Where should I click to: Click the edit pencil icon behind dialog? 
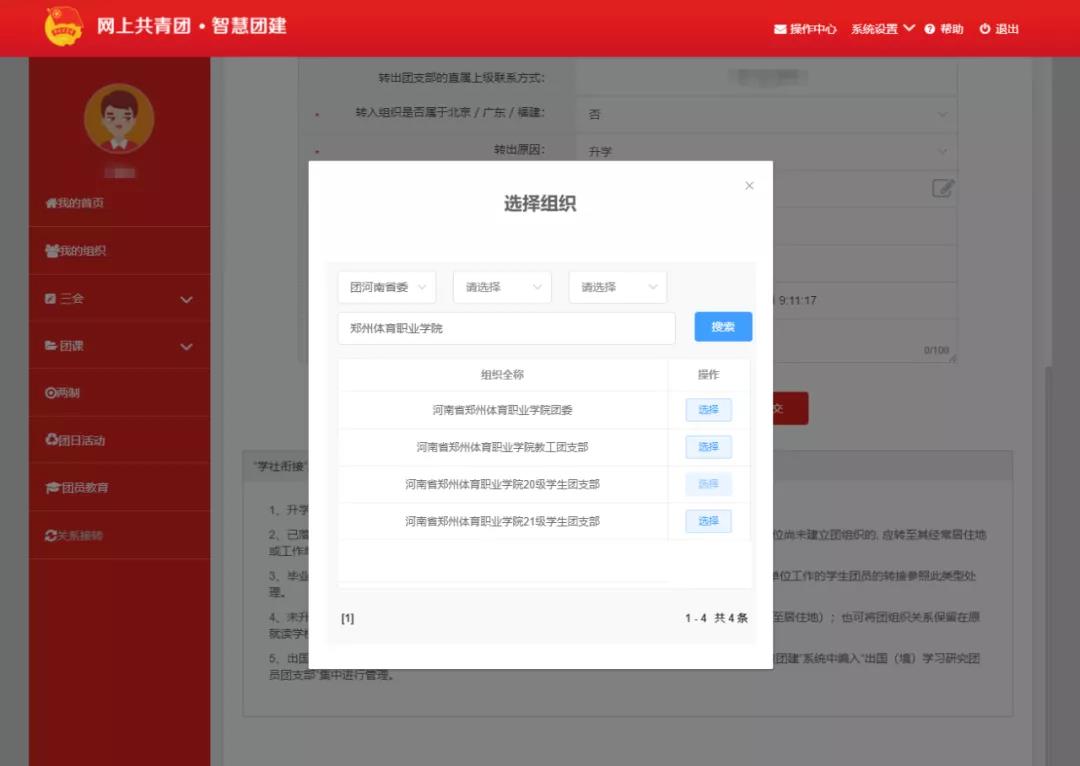pos(942,188)
